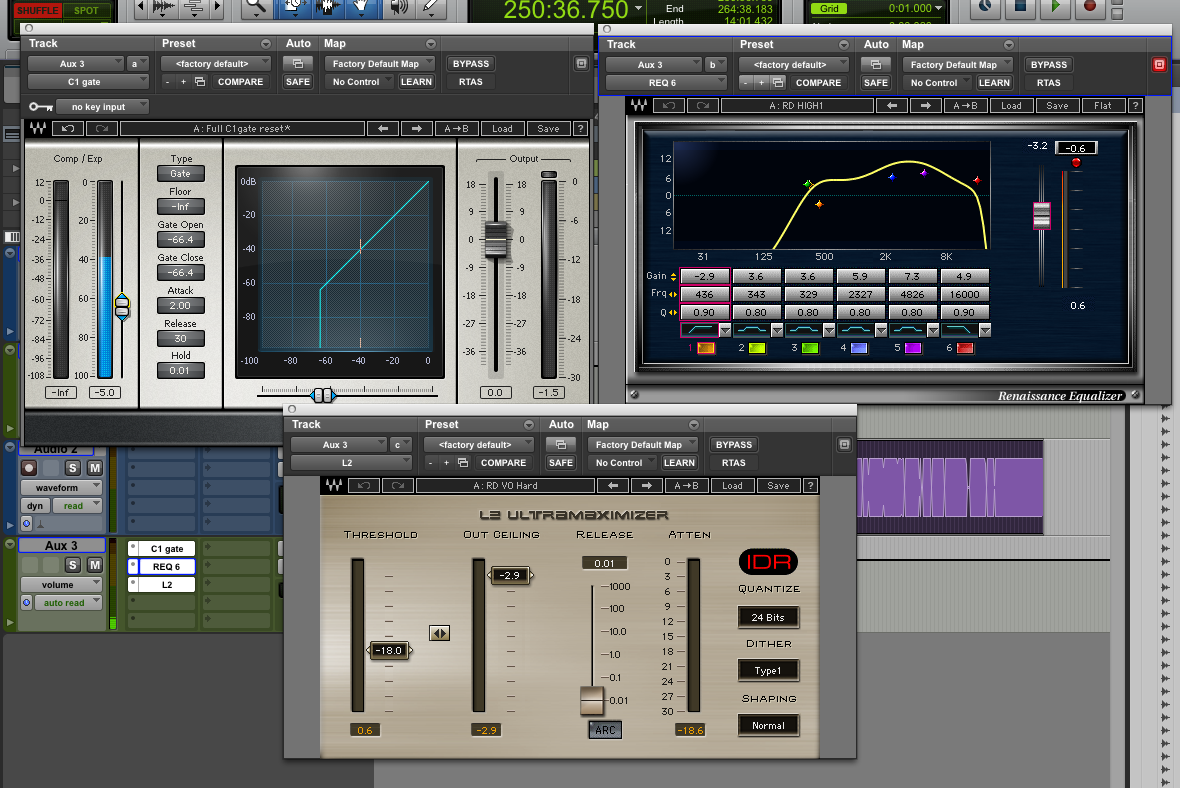Viewport: 1180px width, 788px height.
Task: Click SPOT edit mode button
Action: [86, 11]
